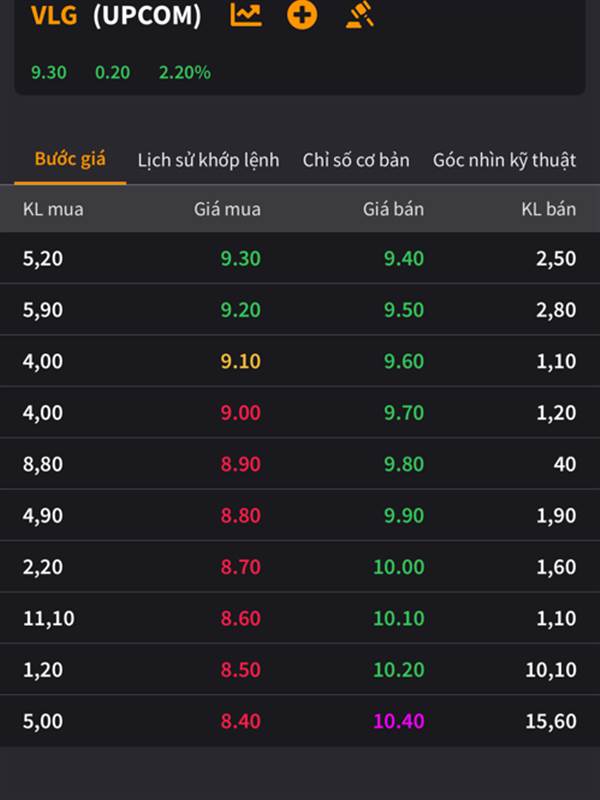Tap the 2.20% change percentage
Image resolution: width=600 pixels, height=800 pixels.
[x=184, y=72]
